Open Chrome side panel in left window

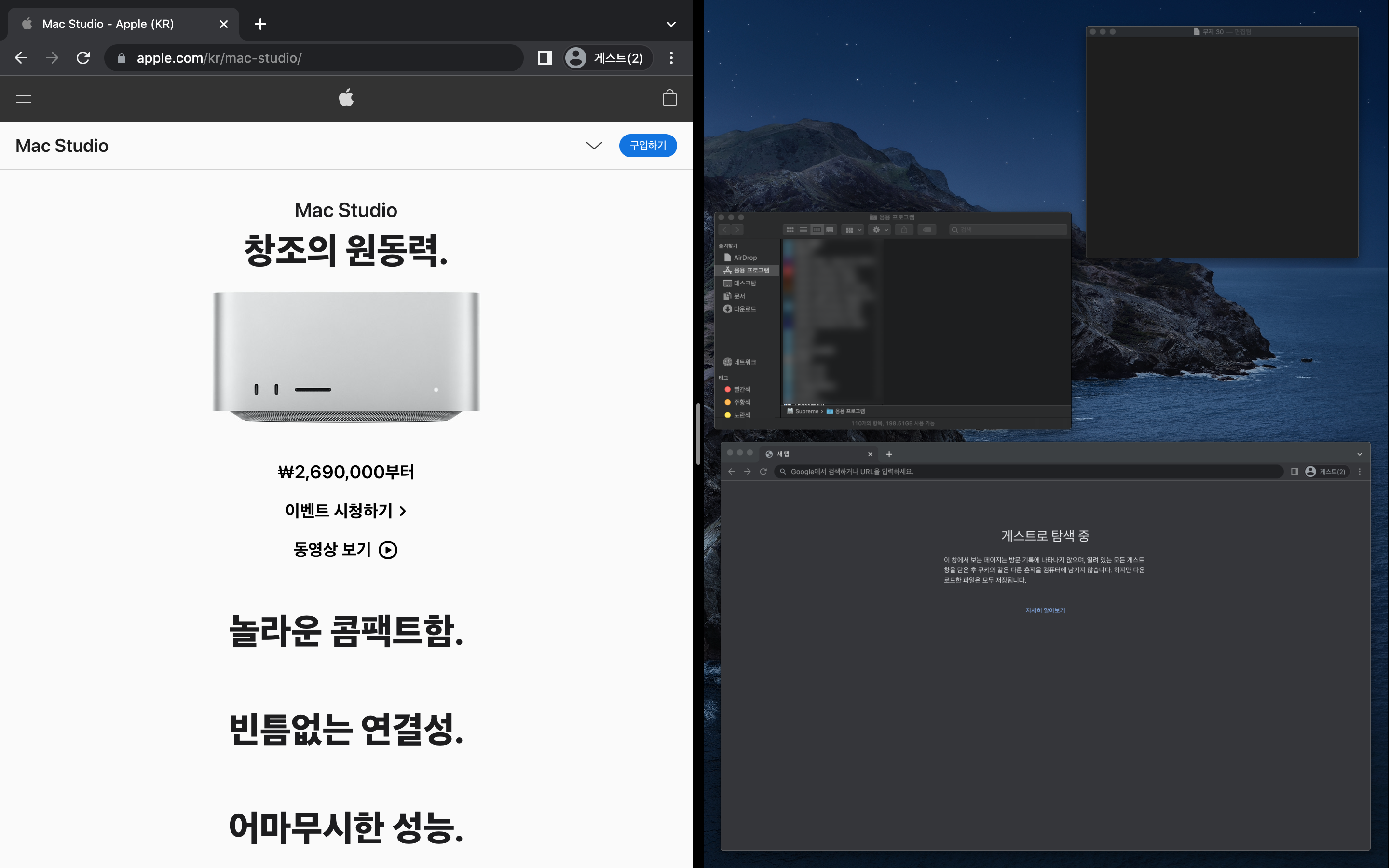point(545,58)
